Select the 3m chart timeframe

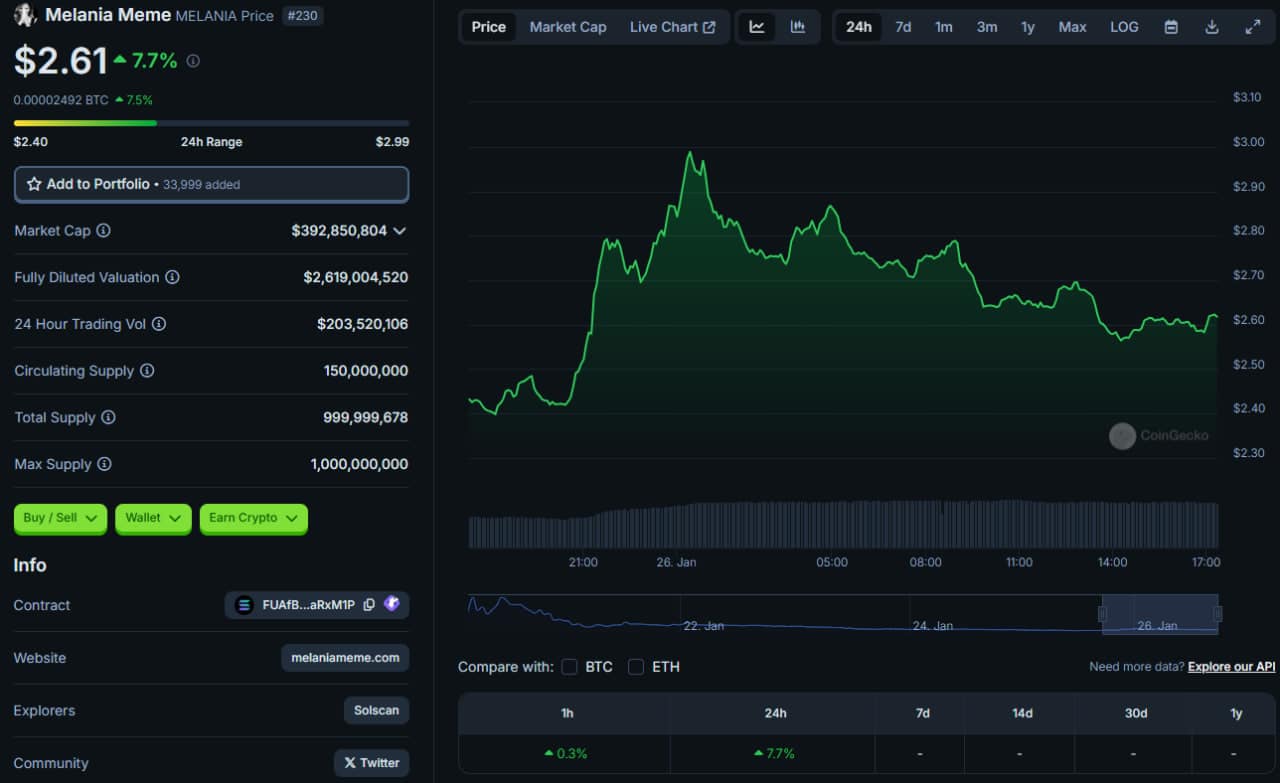[x=987, y=27]
